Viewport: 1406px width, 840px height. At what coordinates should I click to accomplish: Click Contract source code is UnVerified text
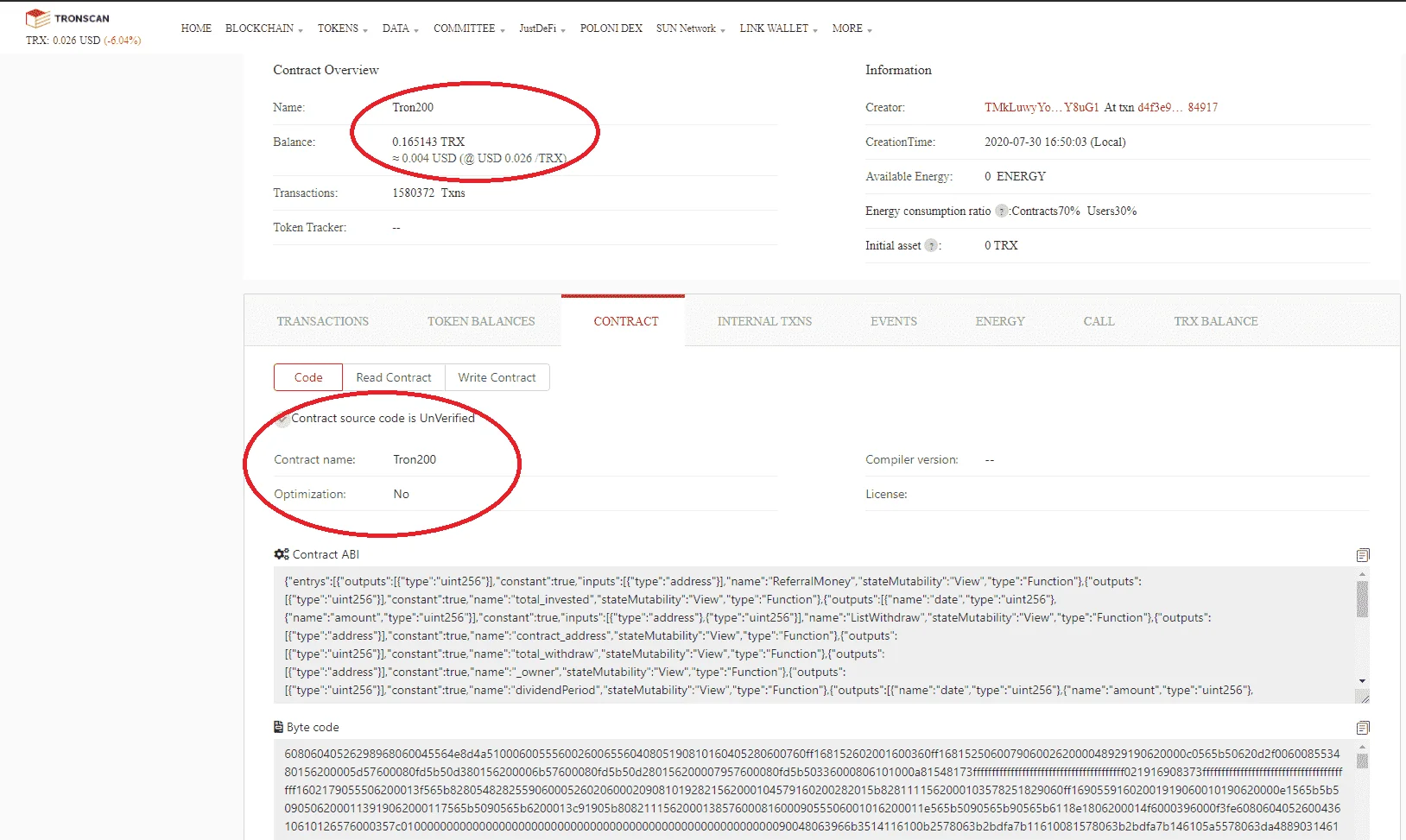pos(383,418)
